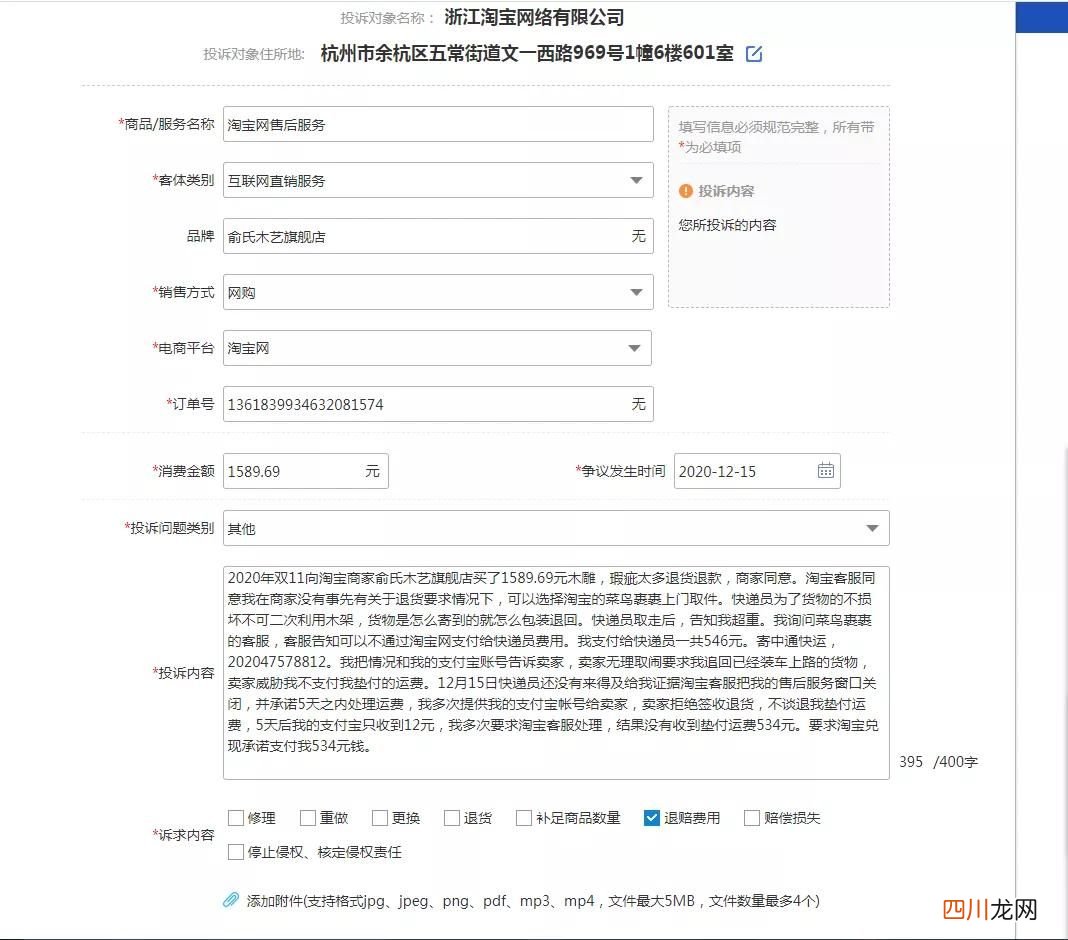Click the 消费金额 field showing 1589.69
The height and width of the screenshot is (940, 1068).
click(306, 471)
